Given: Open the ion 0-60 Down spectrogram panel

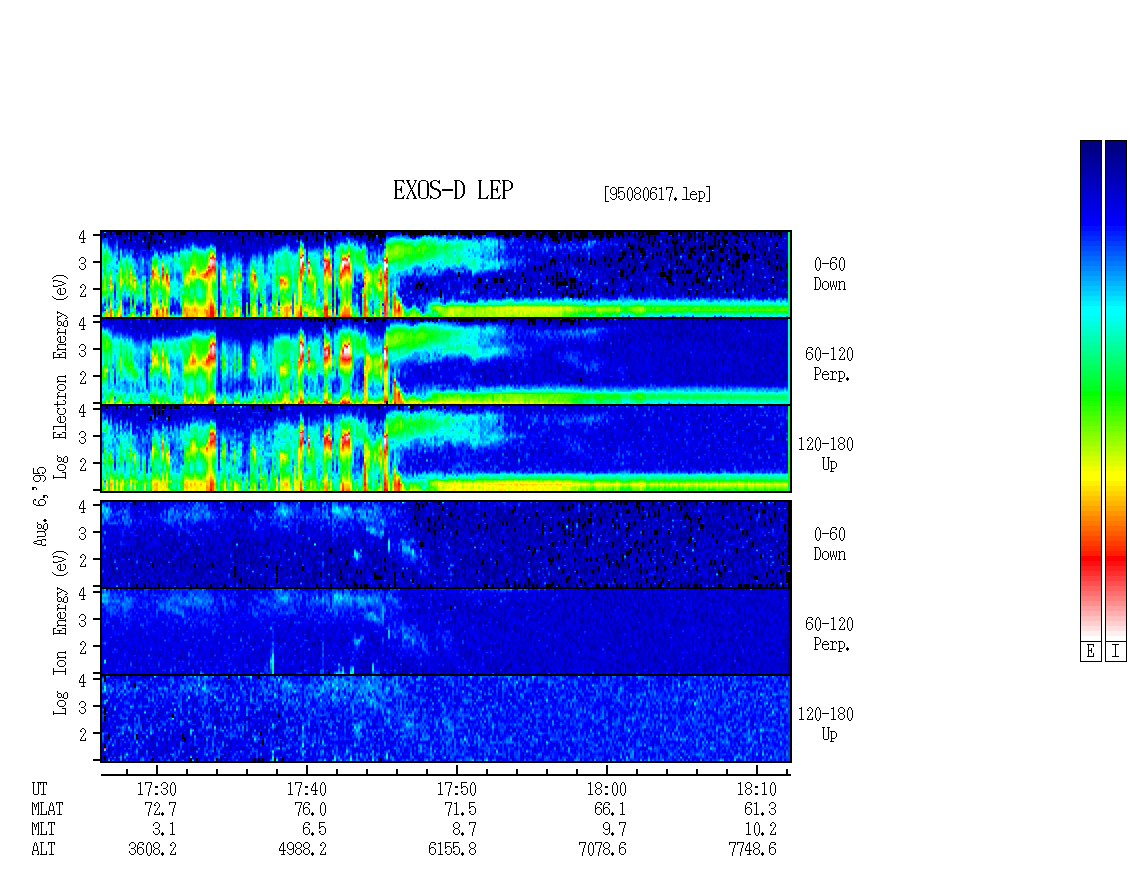Looking at the screenshot, I should (446, 544).
